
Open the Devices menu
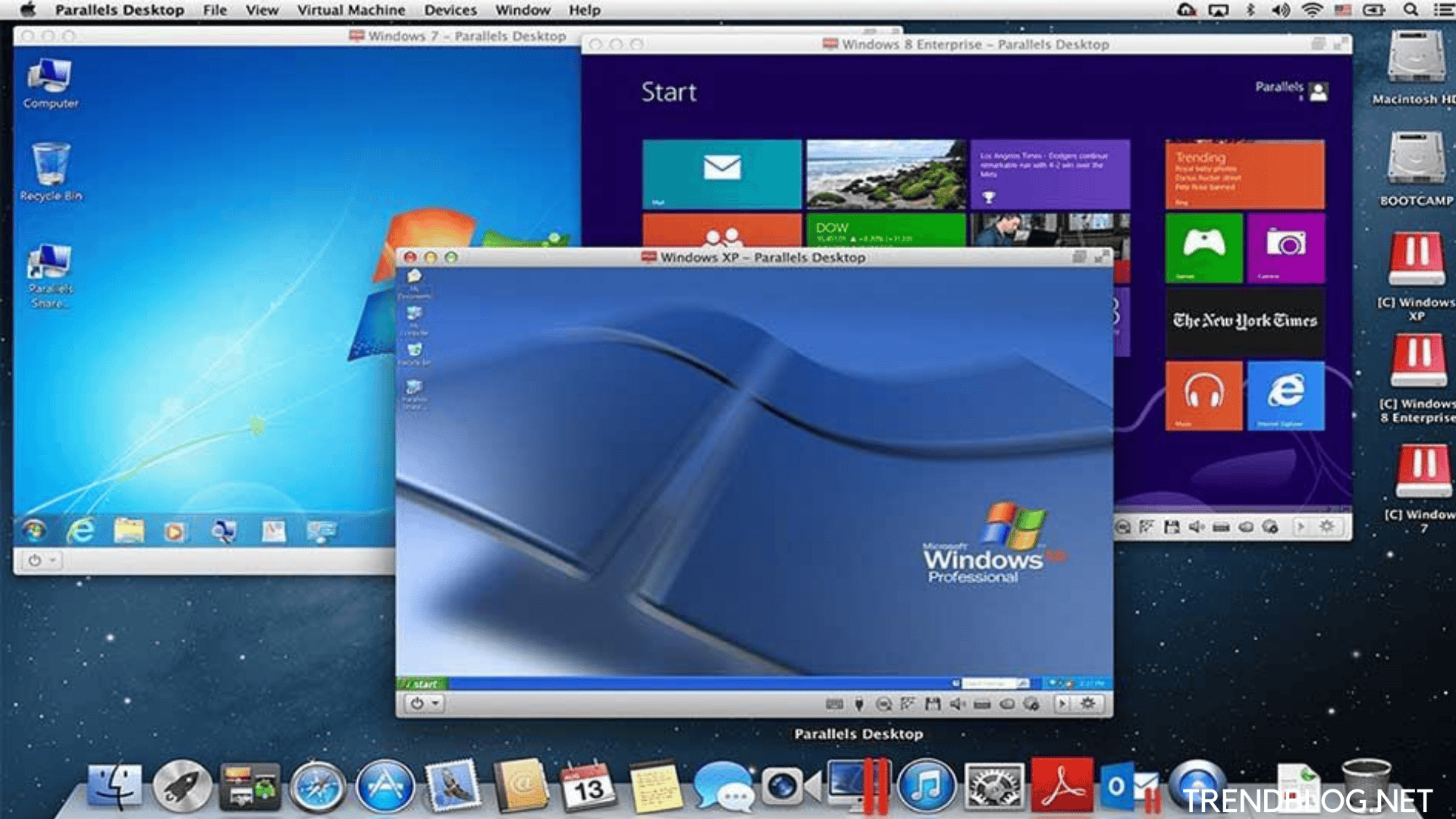tap(450, 10)
